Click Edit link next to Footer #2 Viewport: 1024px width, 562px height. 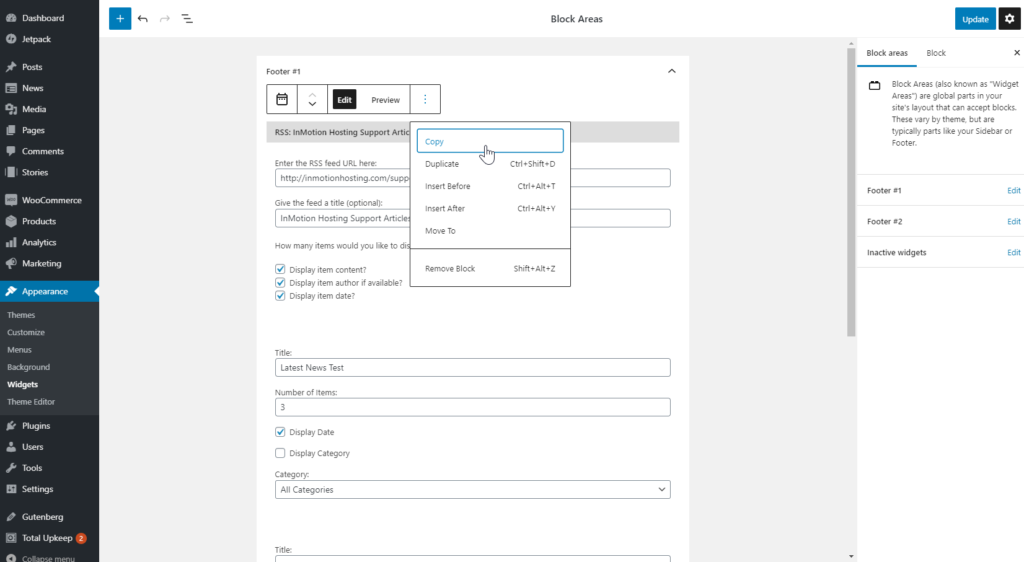point(1013,221)
